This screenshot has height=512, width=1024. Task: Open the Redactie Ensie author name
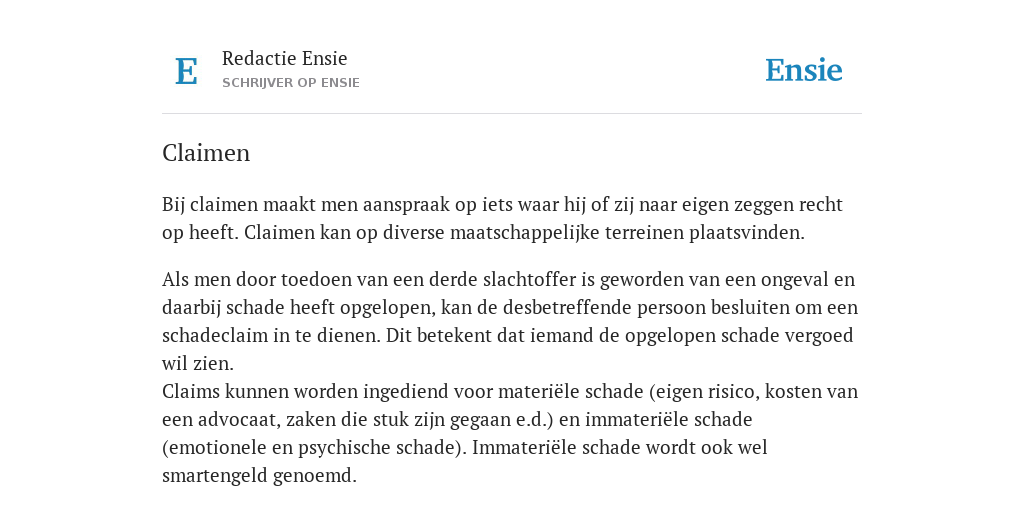tap(284, 59)
